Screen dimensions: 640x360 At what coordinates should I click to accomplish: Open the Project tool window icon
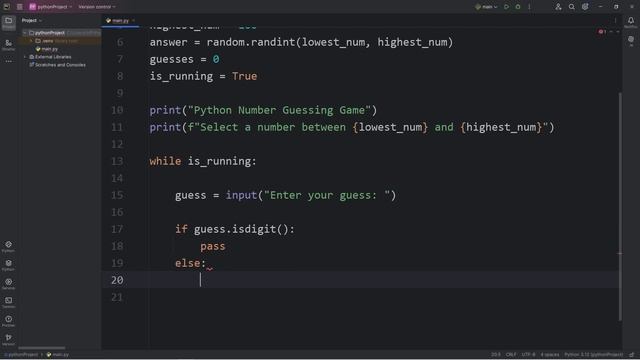9,22
